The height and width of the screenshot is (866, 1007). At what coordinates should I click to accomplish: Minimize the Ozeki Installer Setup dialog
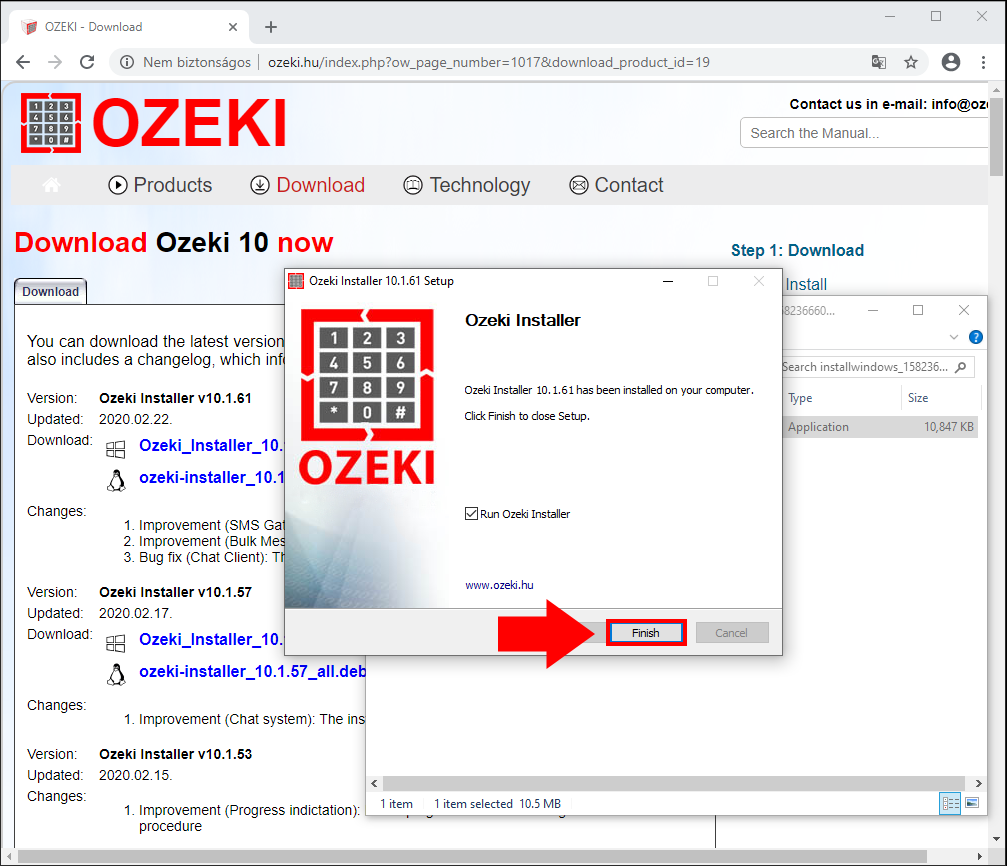pos(668,281)
